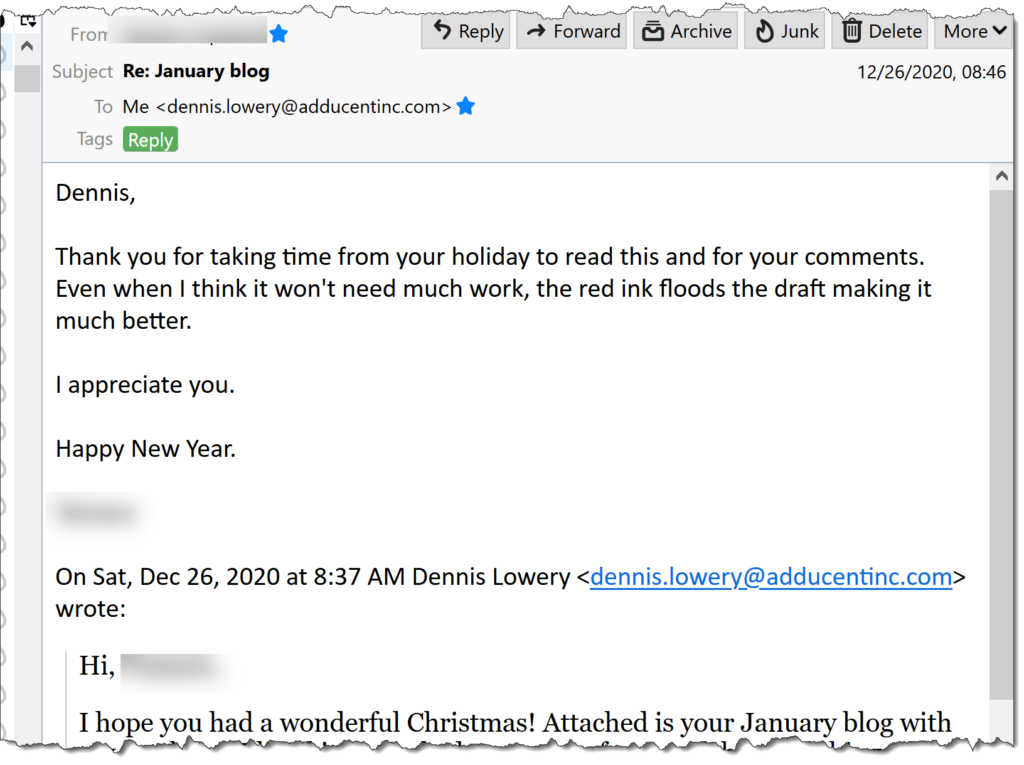Open the column picker icon above list scrollbar
The width and height of the screenshot is (1024, 765).
tap(27, 22)
